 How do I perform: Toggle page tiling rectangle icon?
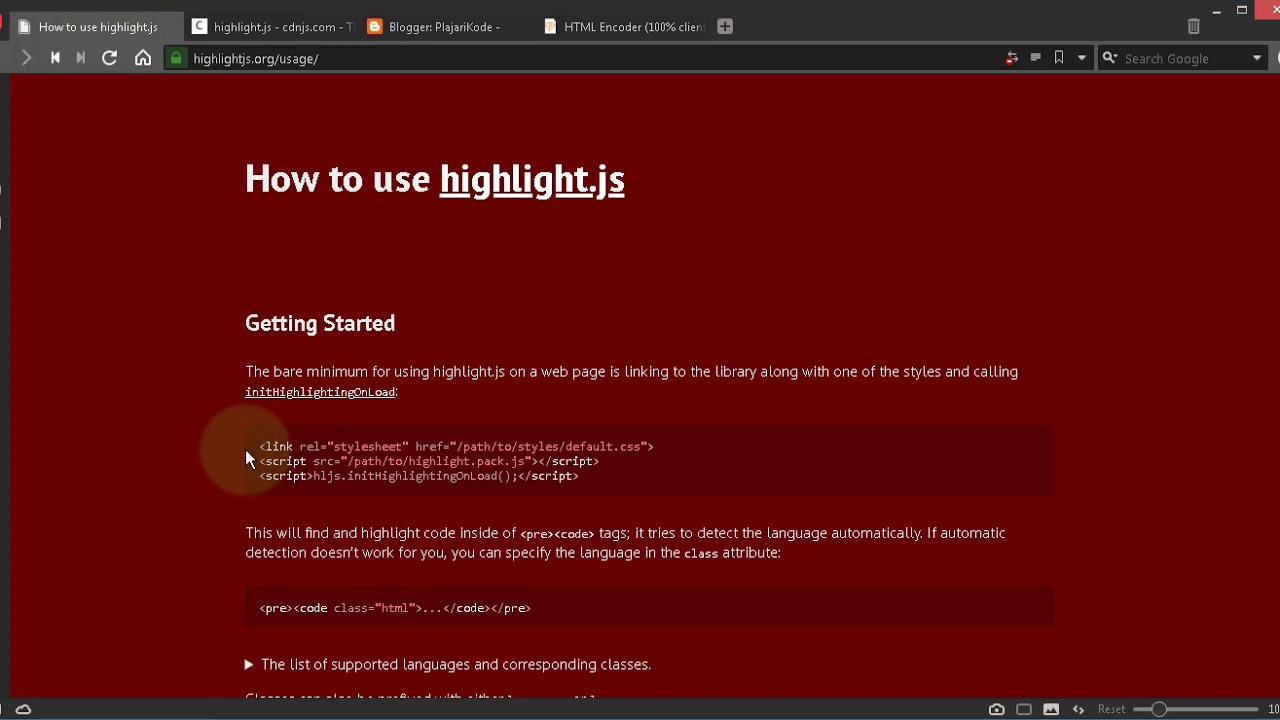click(x=1024, y=709)
